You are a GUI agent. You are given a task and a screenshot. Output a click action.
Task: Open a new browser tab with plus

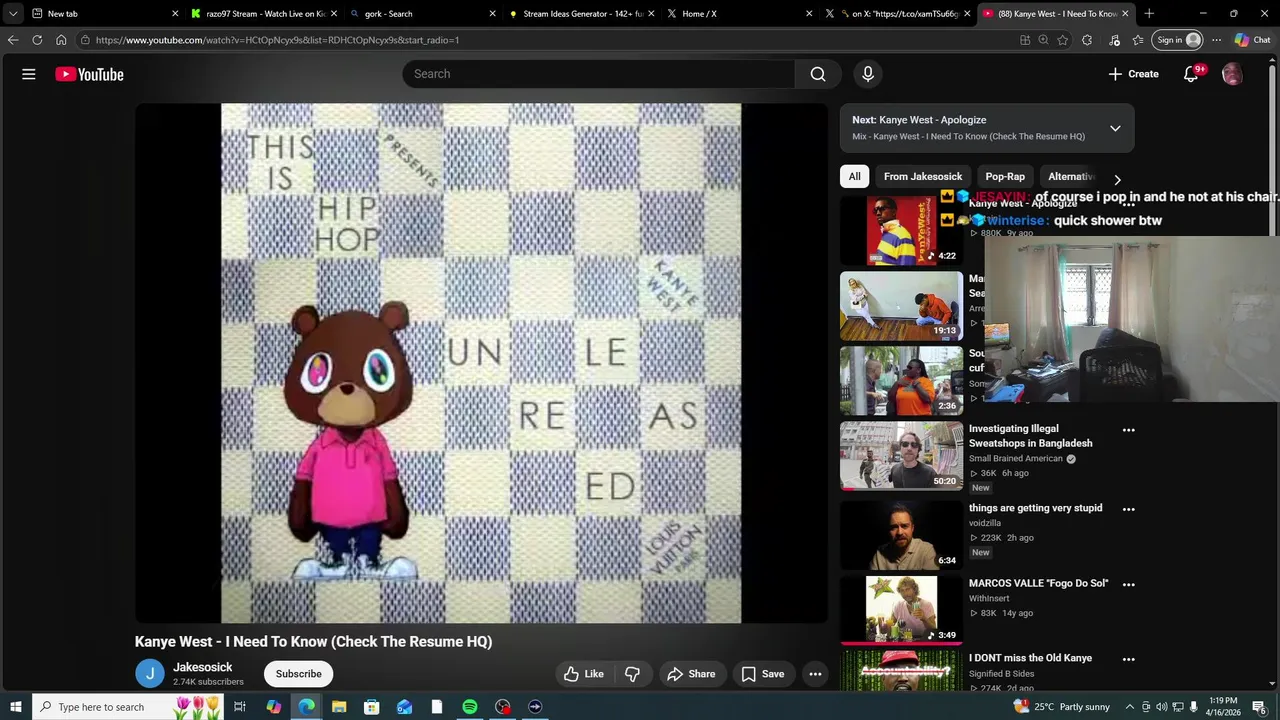pyautogui.click(x=1149, y=14)
